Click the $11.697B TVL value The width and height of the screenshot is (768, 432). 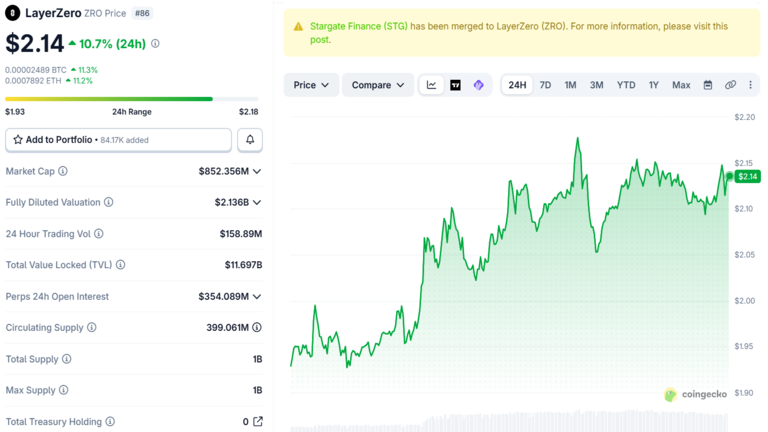[x=243, y=265]
